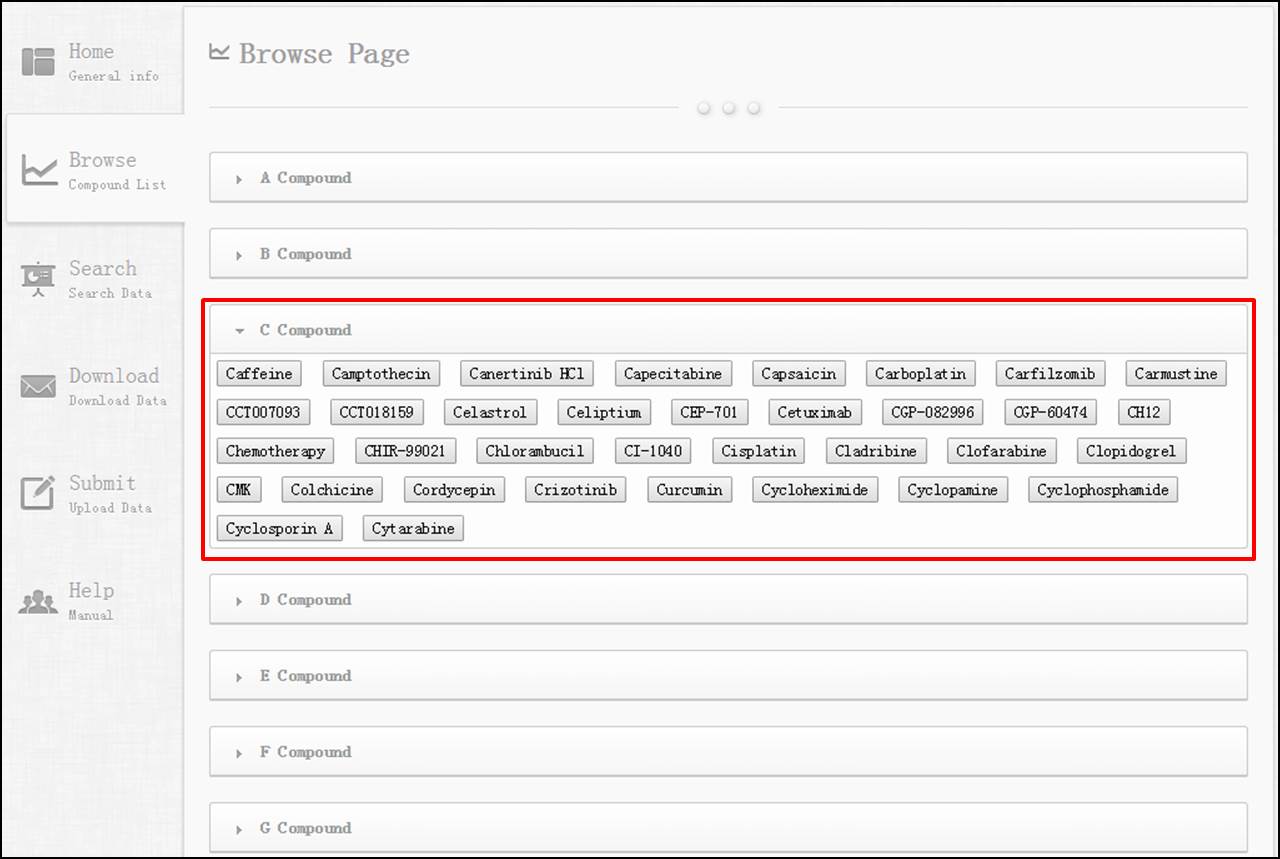Select the Curcumin button
The image size is (1280, 859).
click(x=690, y=490)
